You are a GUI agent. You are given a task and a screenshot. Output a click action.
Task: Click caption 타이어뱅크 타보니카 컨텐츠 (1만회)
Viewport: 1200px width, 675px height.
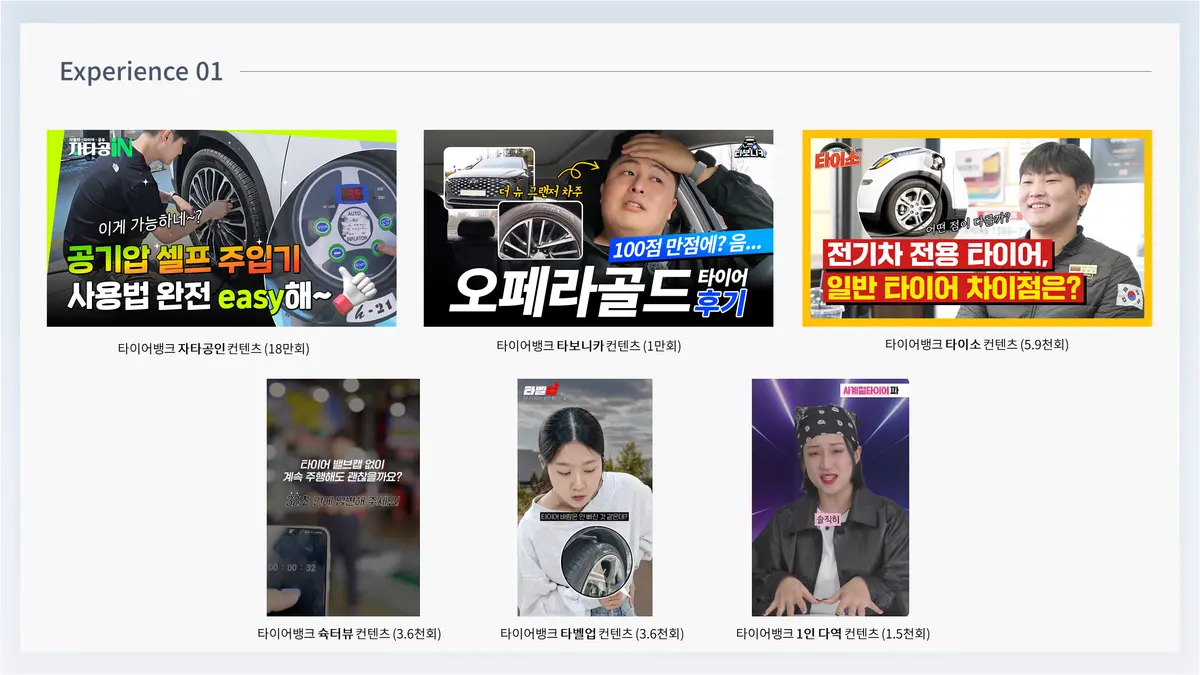pos(589,346)
